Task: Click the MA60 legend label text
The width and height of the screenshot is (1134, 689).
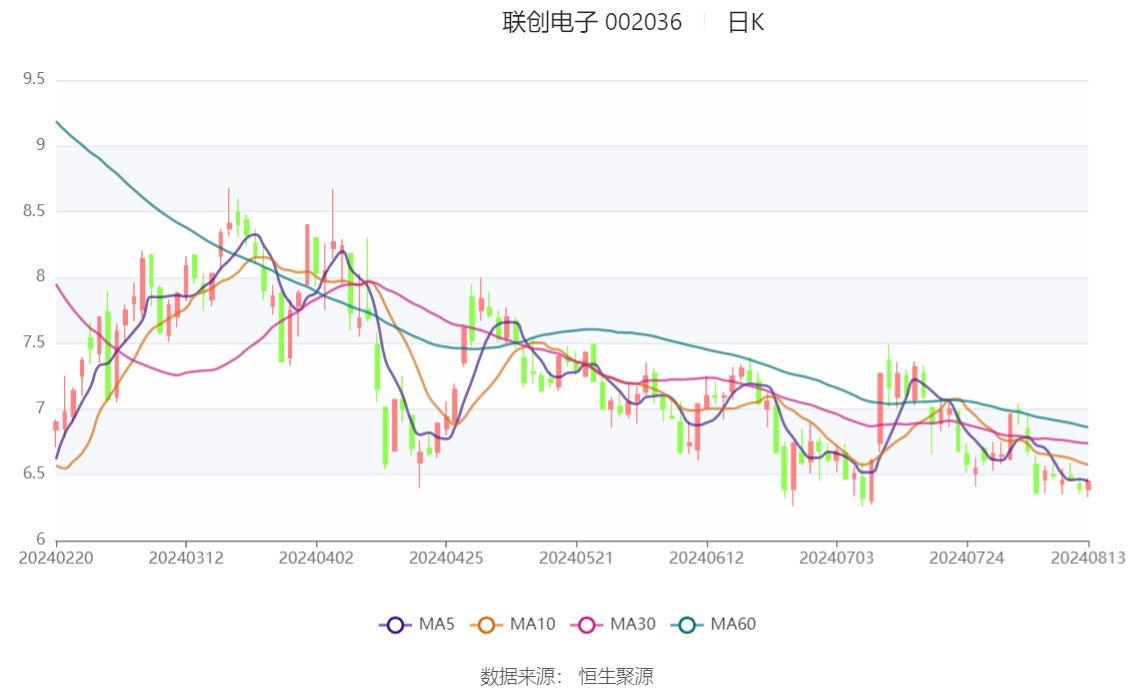Action: point(733,624)
